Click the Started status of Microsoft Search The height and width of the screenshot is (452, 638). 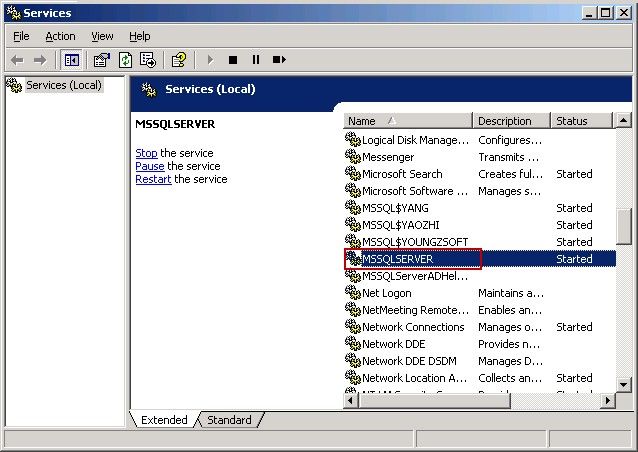pos(574,174)
